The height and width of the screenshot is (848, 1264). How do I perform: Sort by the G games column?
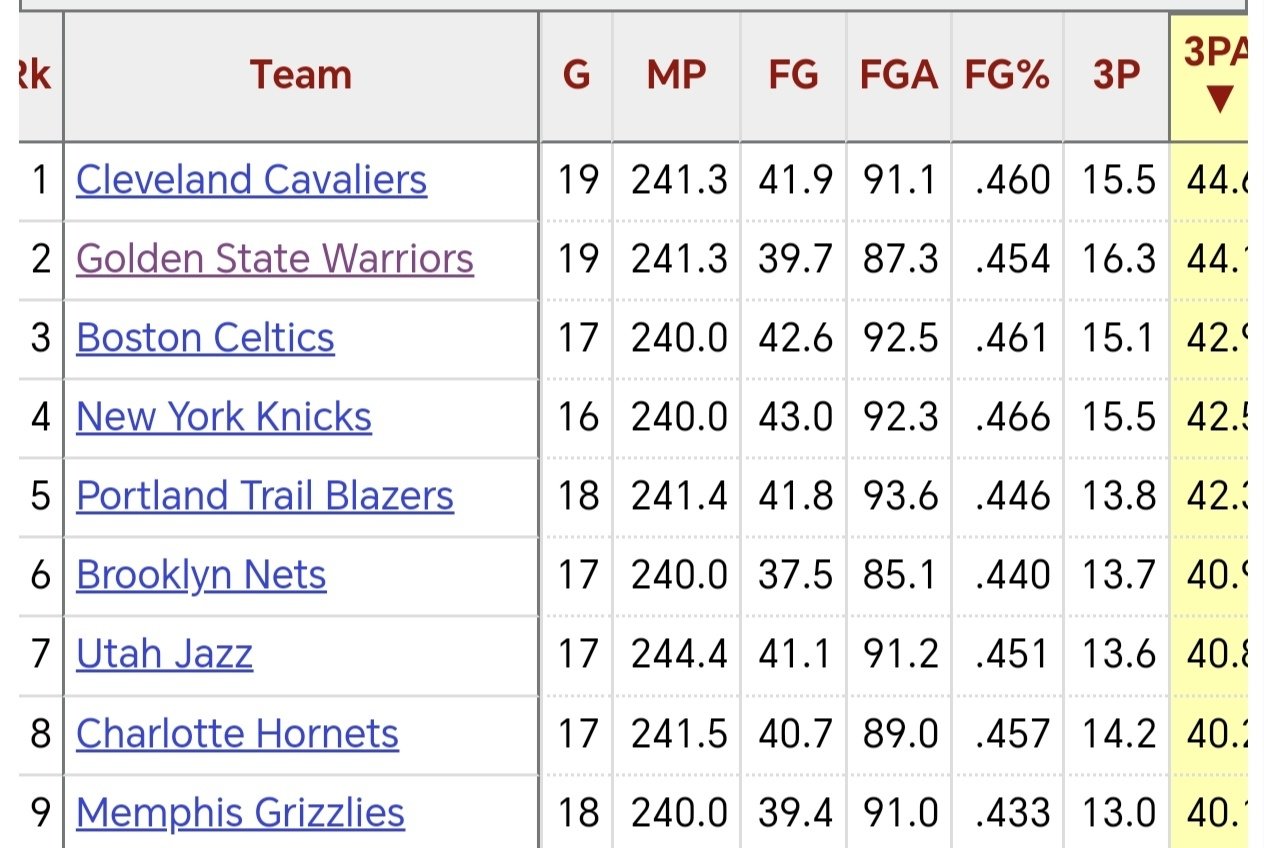tap(576, 75)
